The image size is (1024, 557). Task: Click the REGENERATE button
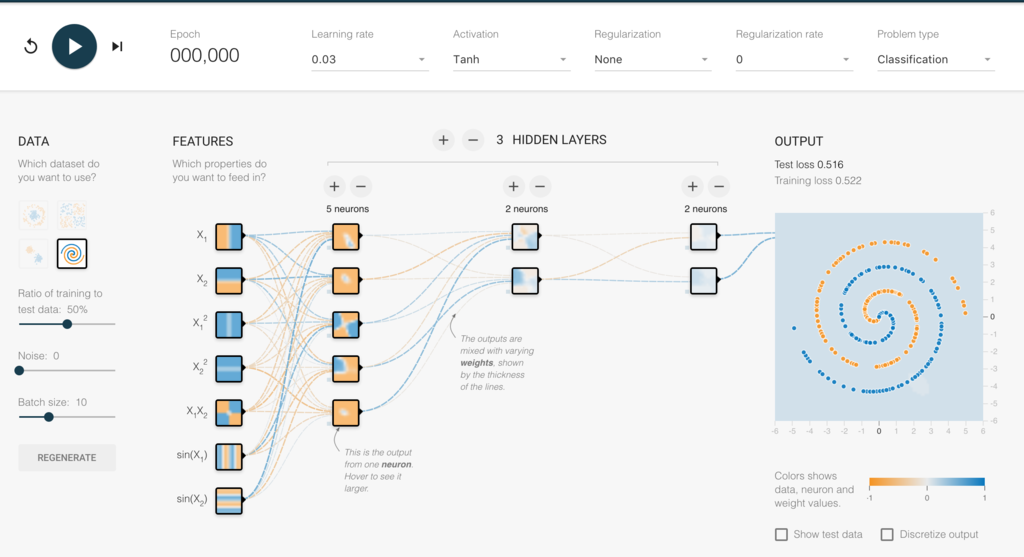(x=67, y=458)
